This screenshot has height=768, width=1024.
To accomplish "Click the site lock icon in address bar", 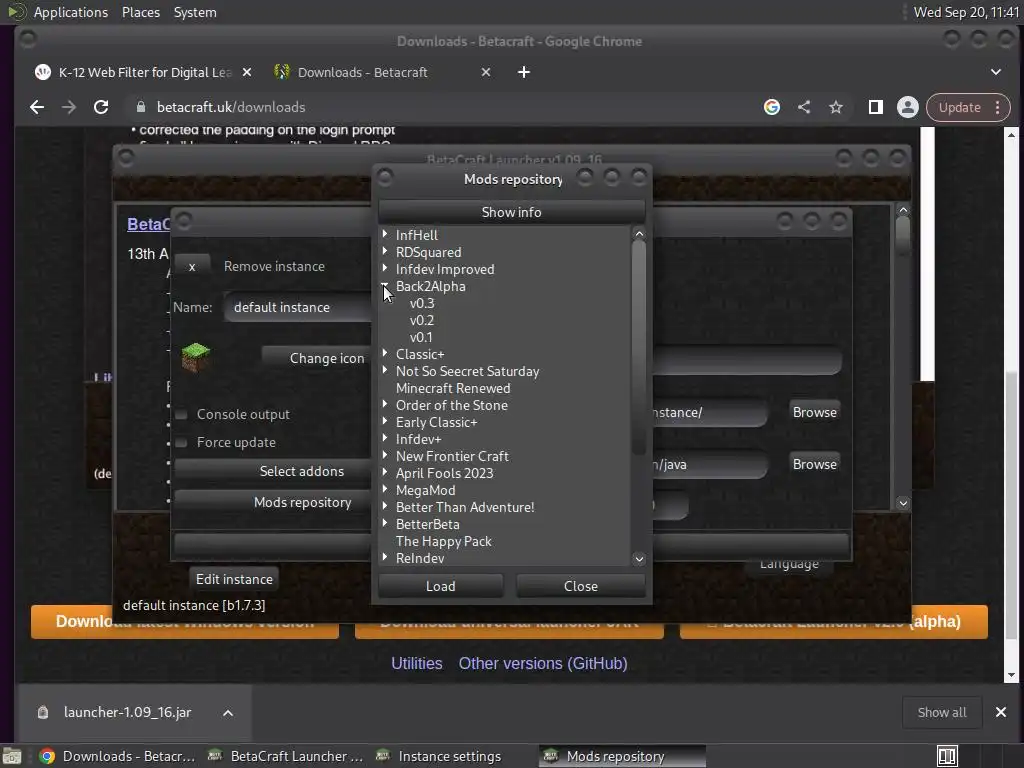I will coord(140,107).
